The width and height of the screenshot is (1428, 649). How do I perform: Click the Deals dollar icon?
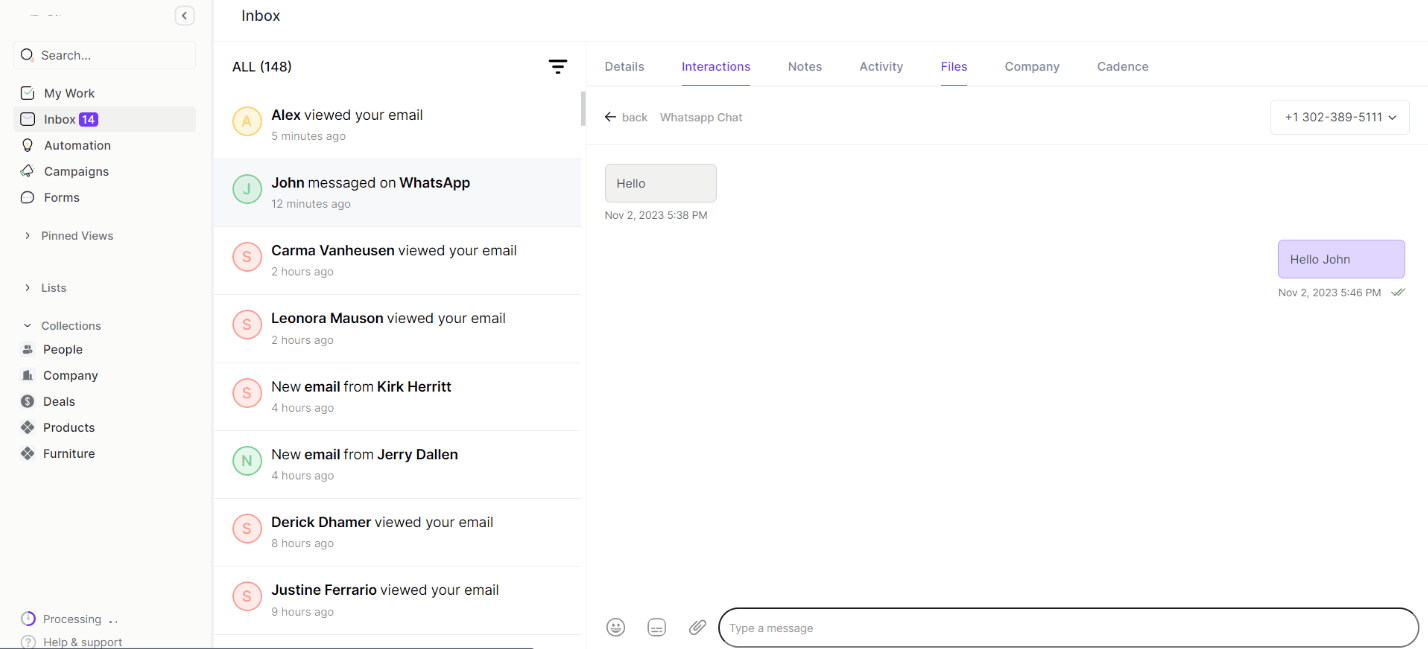[x=28, y=401]
